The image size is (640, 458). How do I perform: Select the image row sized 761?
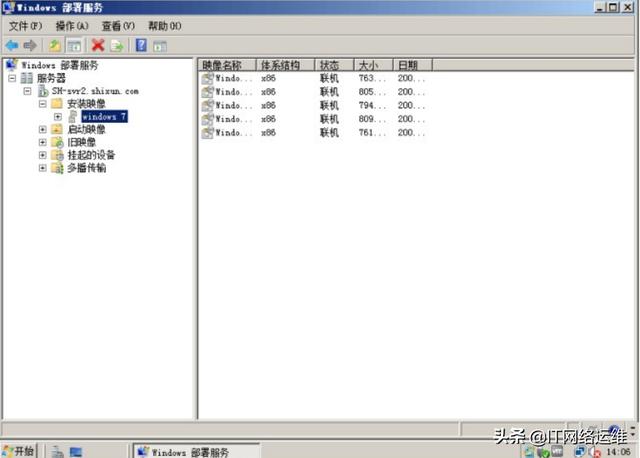(x=313, y=133)
